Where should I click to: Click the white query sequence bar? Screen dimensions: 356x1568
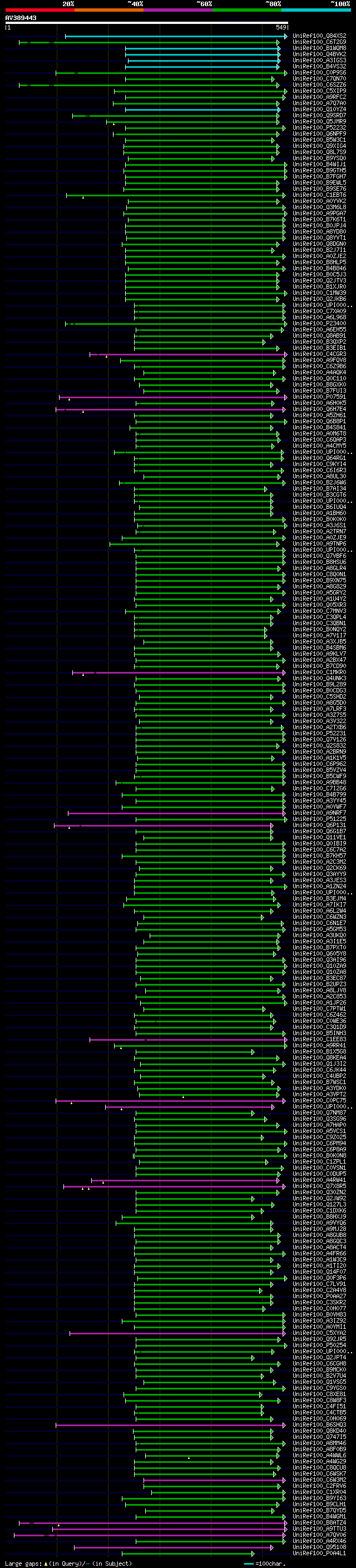(x=147, y=23)
